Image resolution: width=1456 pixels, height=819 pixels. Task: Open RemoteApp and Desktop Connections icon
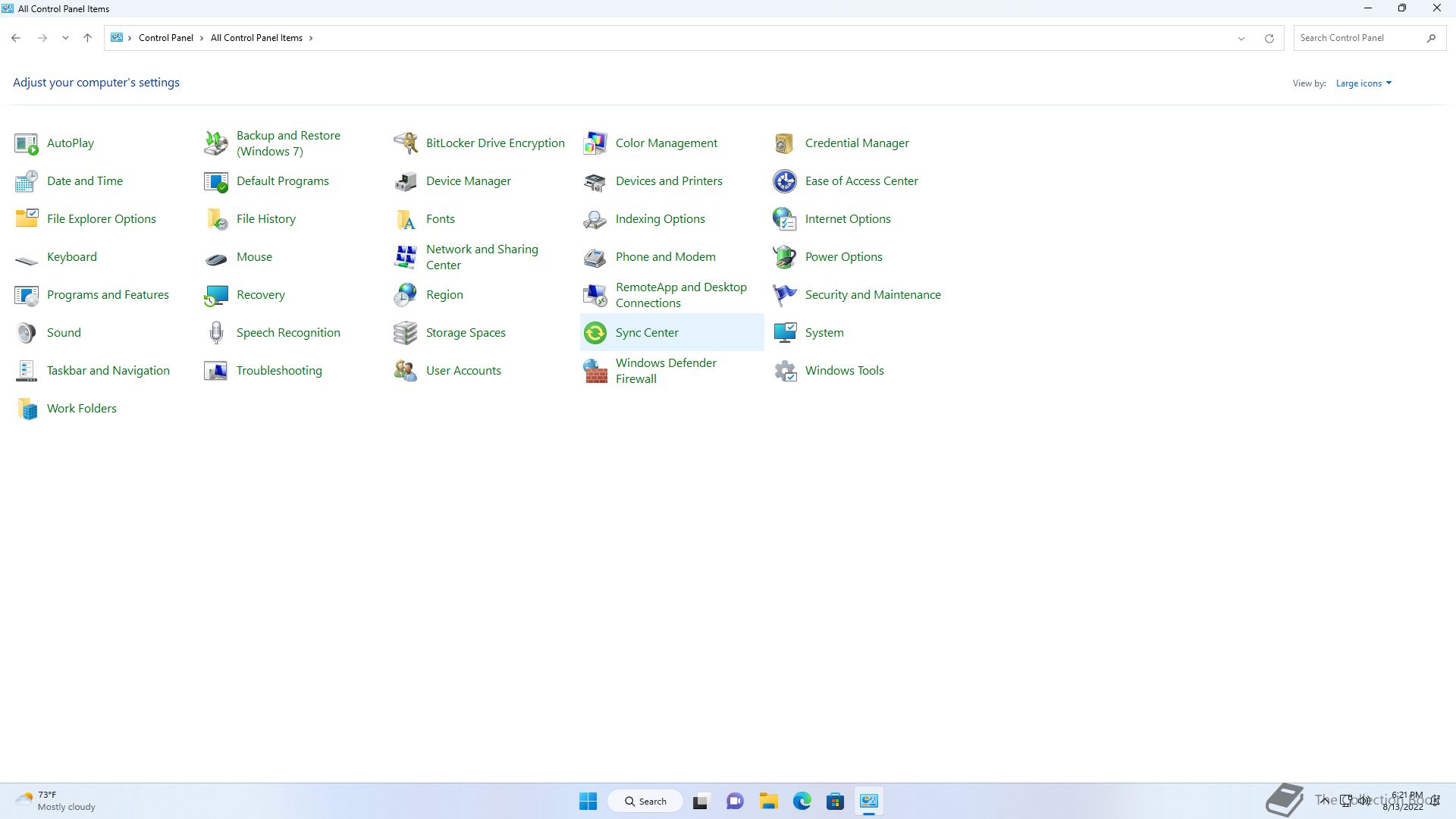tap(595, 295)
